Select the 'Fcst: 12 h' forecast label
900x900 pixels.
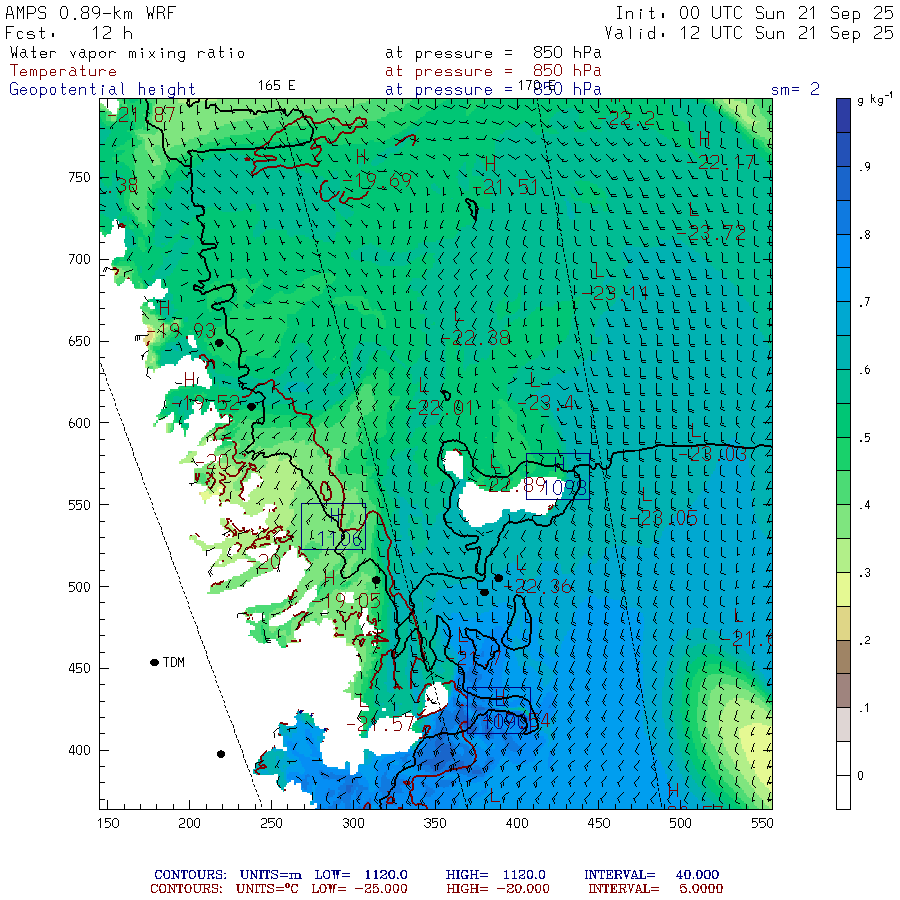(x=69, y=33)
